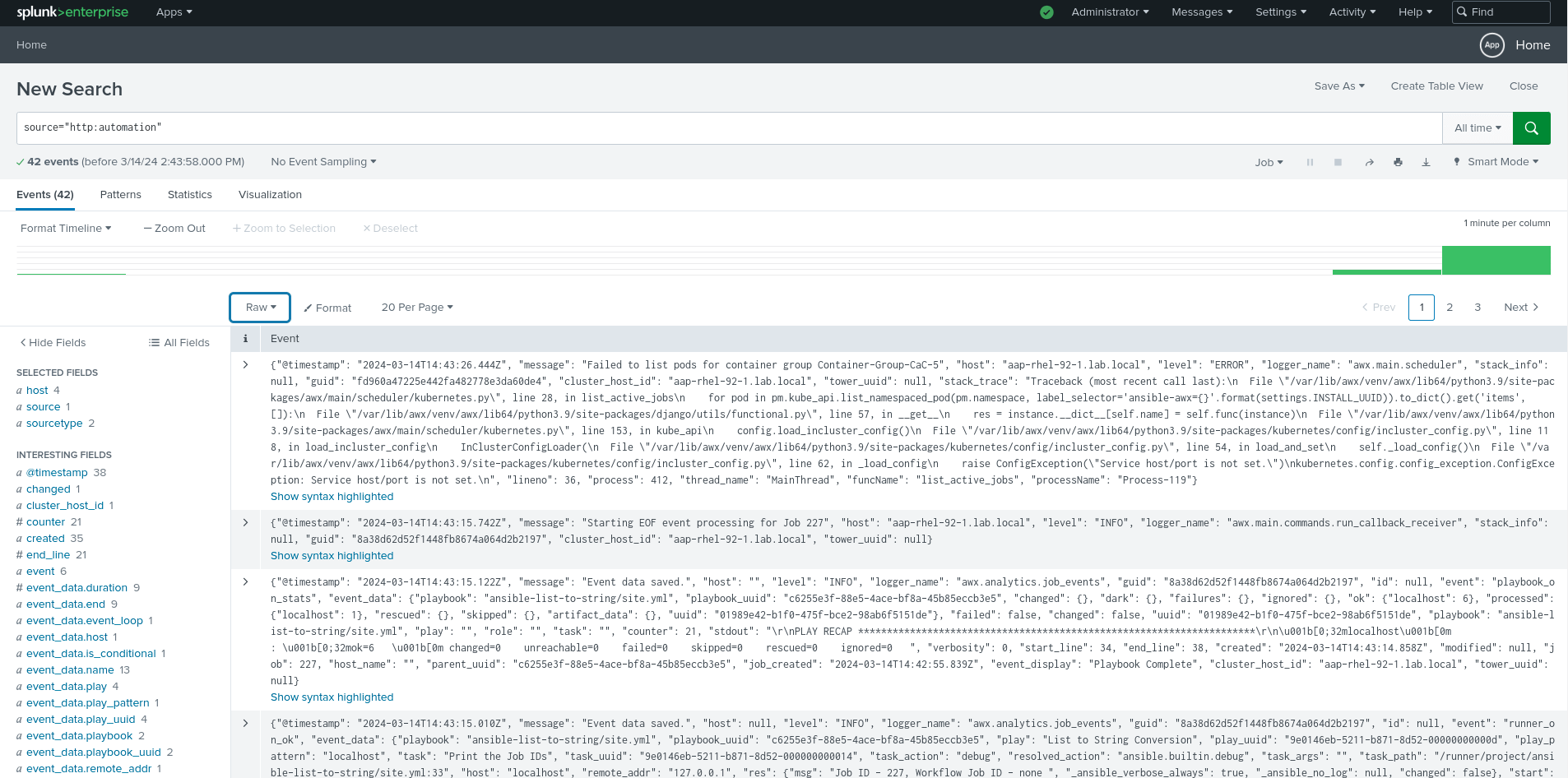The height and width of the screenshot is (778, 1568).
Task: Pause the search job
Action: coord(1310,162)
